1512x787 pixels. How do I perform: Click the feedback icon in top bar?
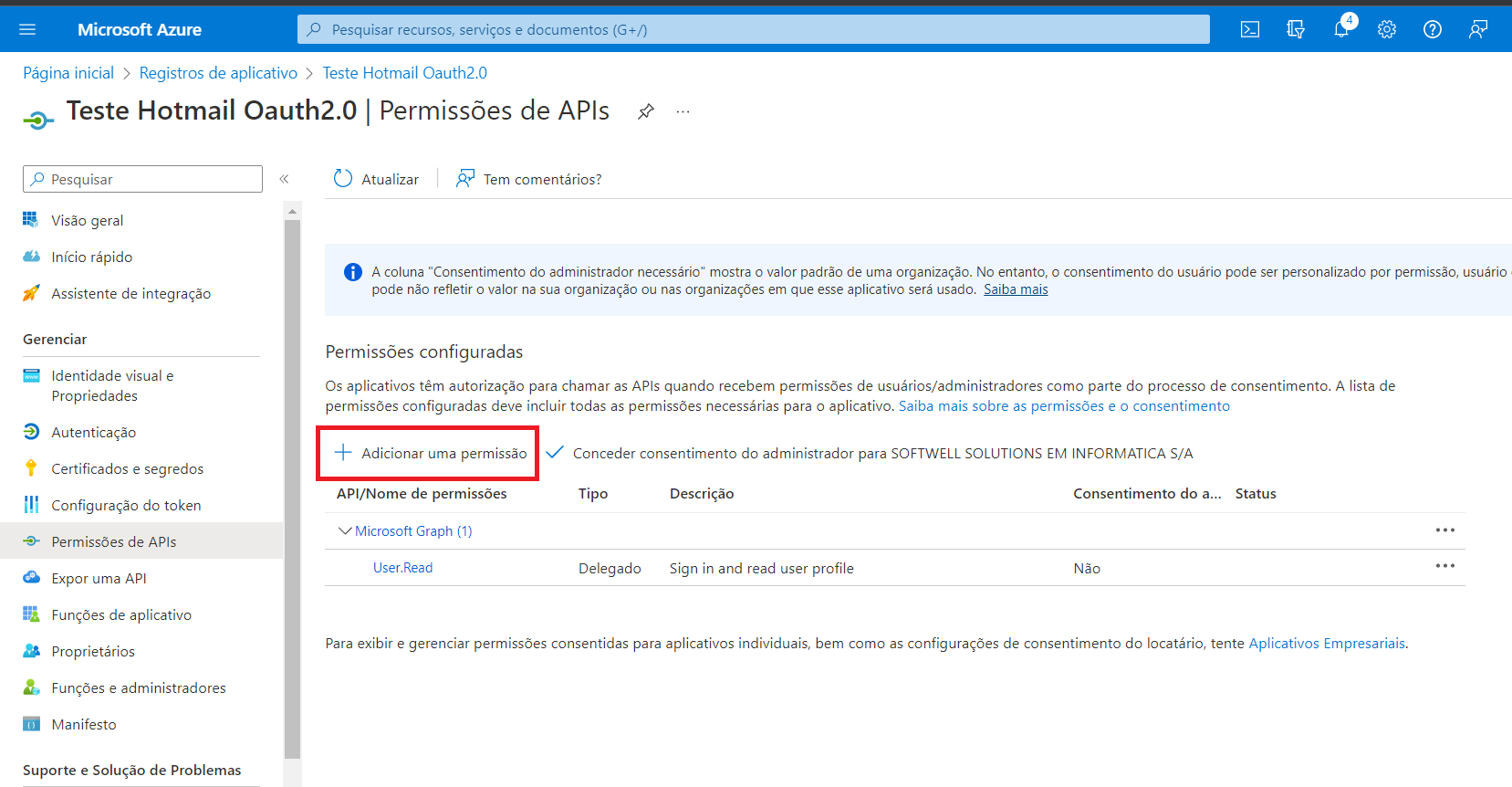click(x=1478, y=29)
